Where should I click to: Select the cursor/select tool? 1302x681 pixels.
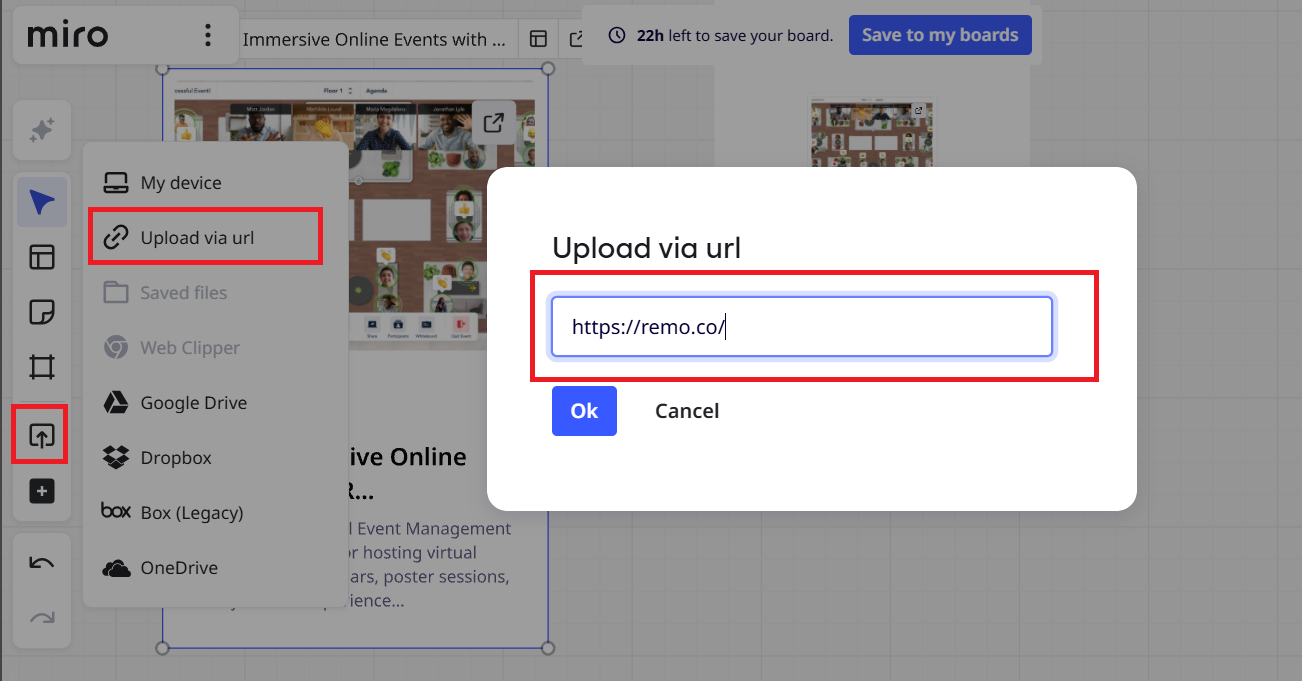click(x=41, y=201)
